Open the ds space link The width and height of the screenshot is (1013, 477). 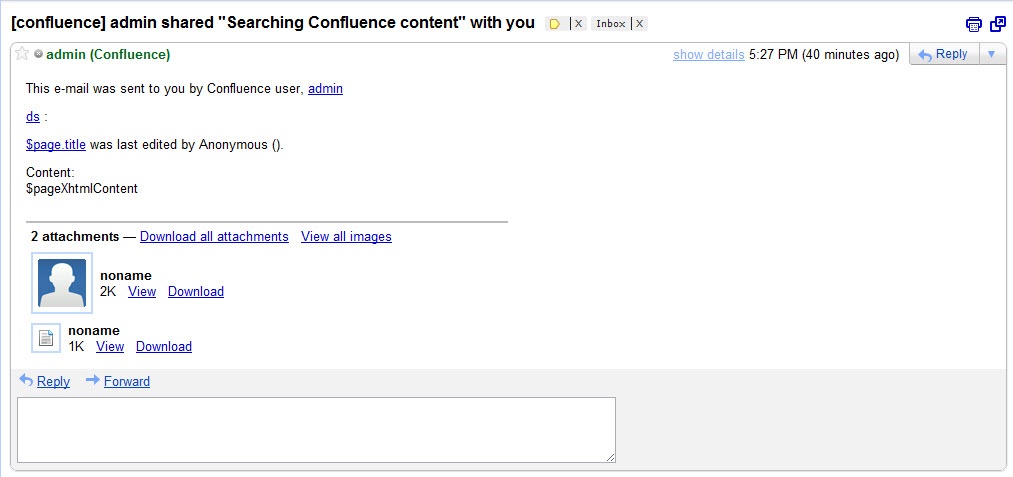(x=33, y=117)
